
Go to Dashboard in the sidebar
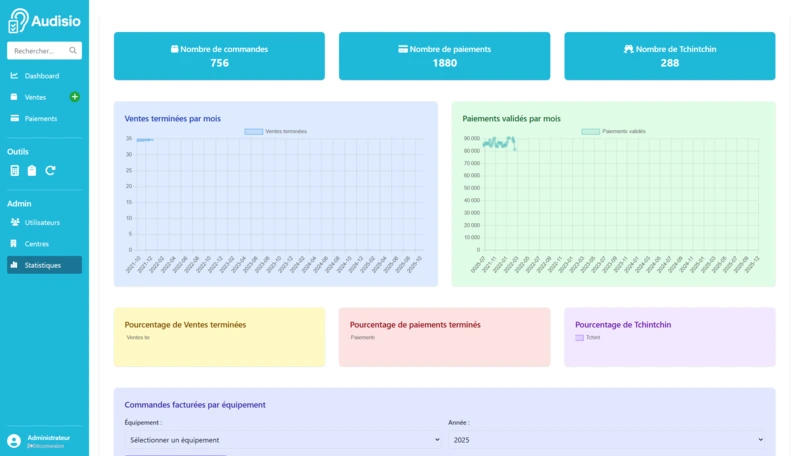pyautogui.click(x=41, y=76)
